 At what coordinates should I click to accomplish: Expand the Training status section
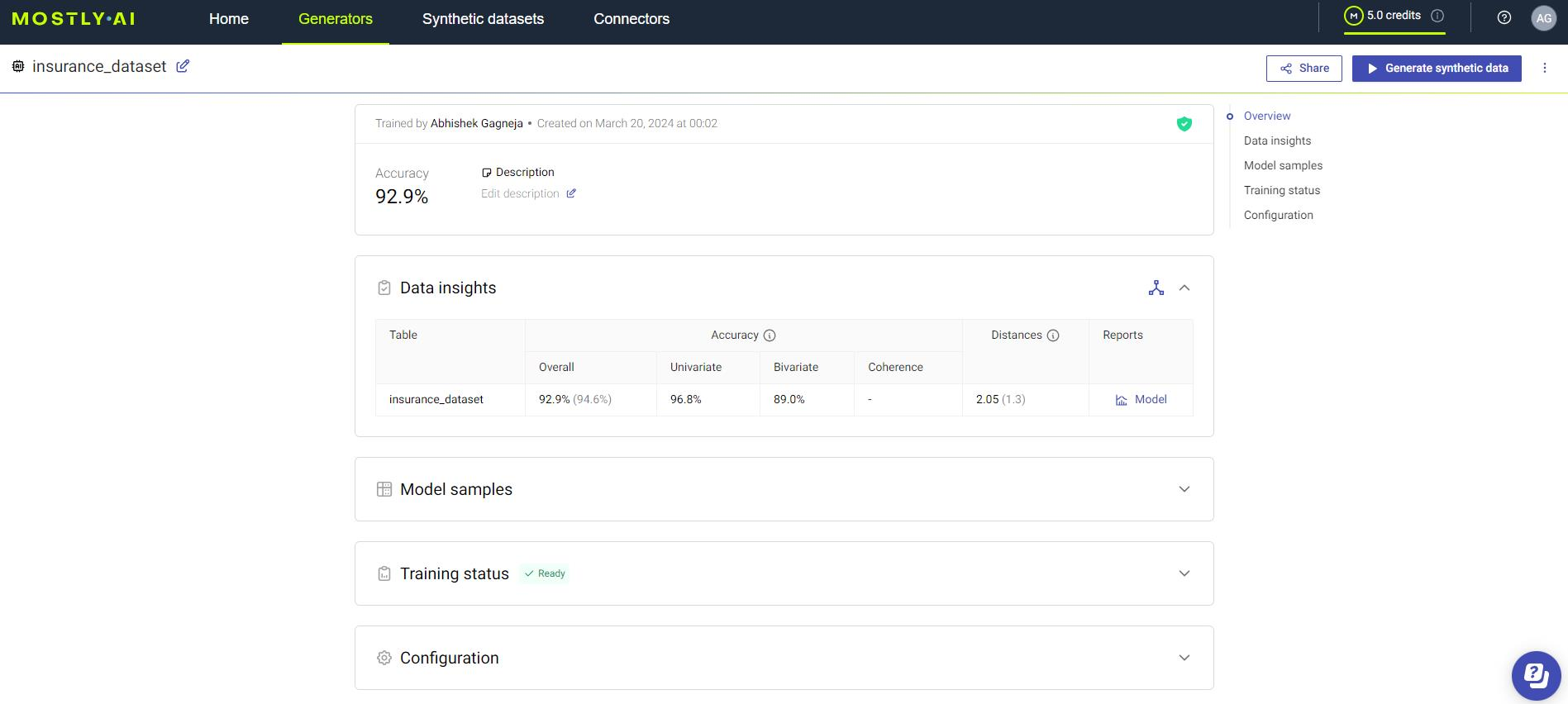[x=1184, y=573]
